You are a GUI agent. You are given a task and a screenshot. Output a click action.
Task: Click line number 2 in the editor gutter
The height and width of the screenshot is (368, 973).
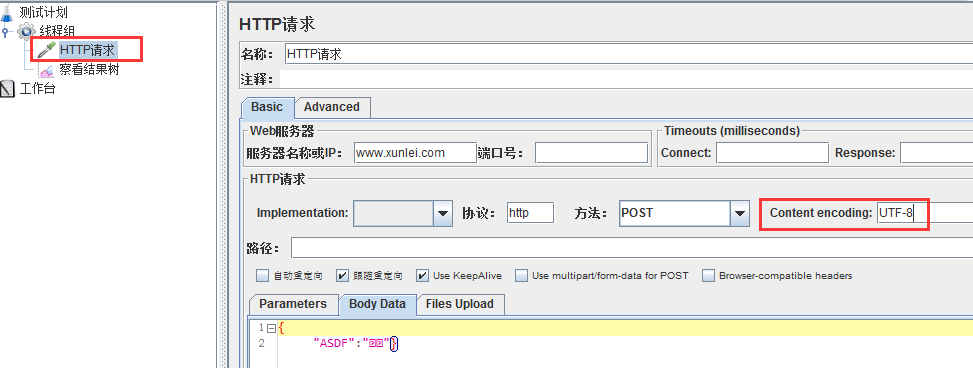pos(261,343)
